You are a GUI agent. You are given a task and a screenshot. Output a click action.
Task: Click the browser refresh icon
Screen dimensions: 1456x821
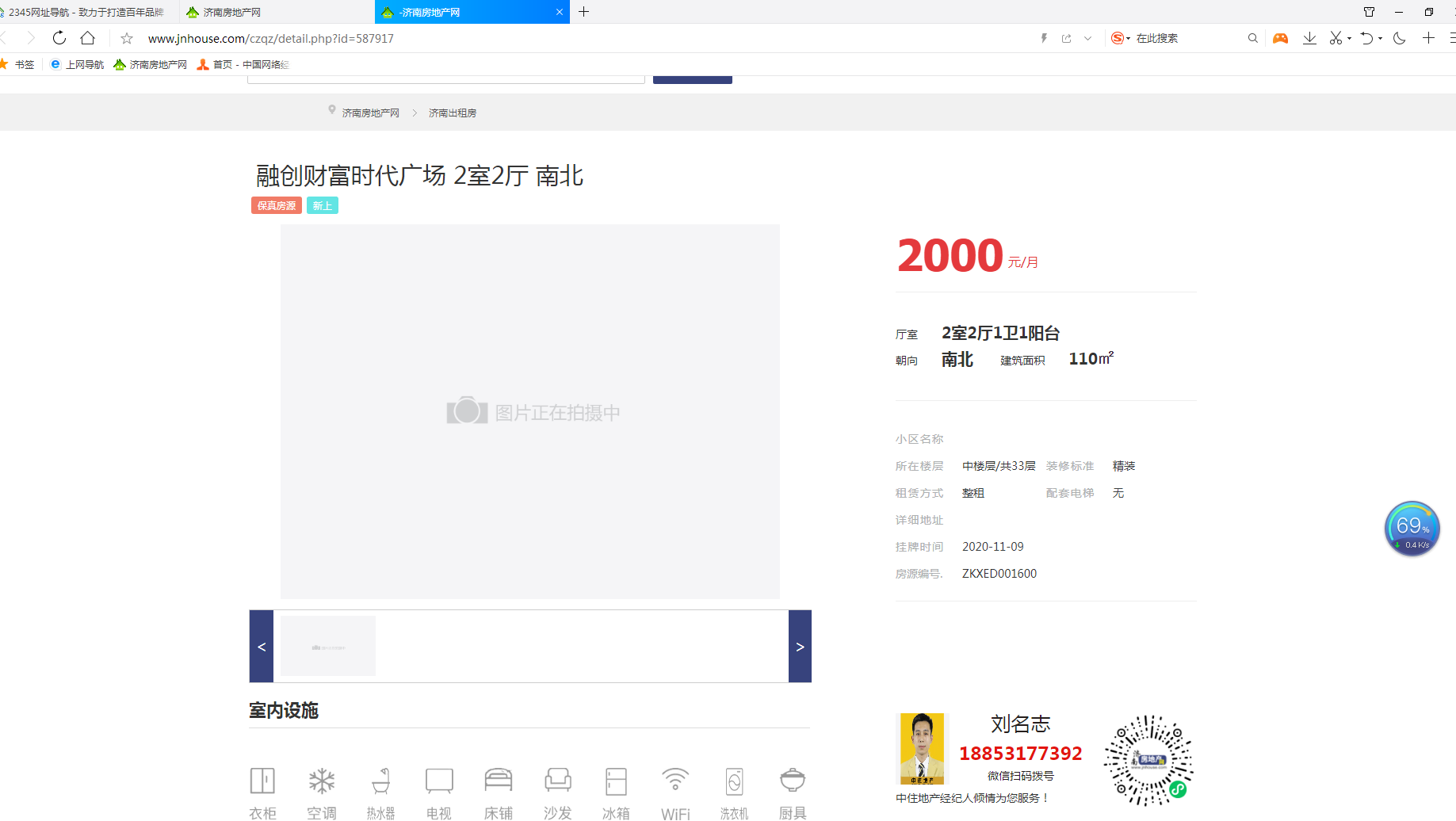[x=59, y=38]
